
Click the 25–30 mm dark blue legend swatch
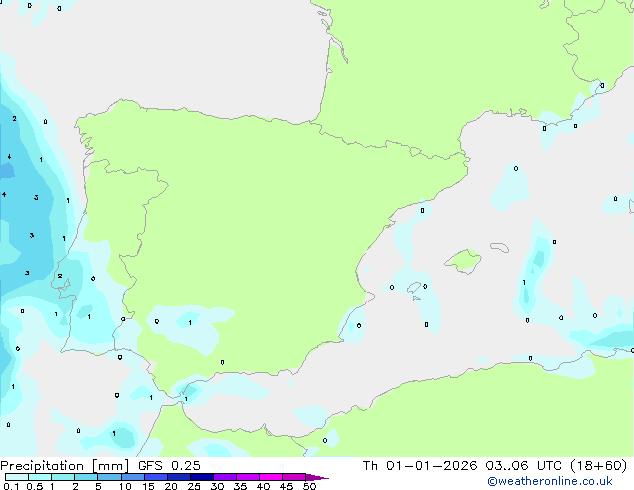tap(201, 477)
